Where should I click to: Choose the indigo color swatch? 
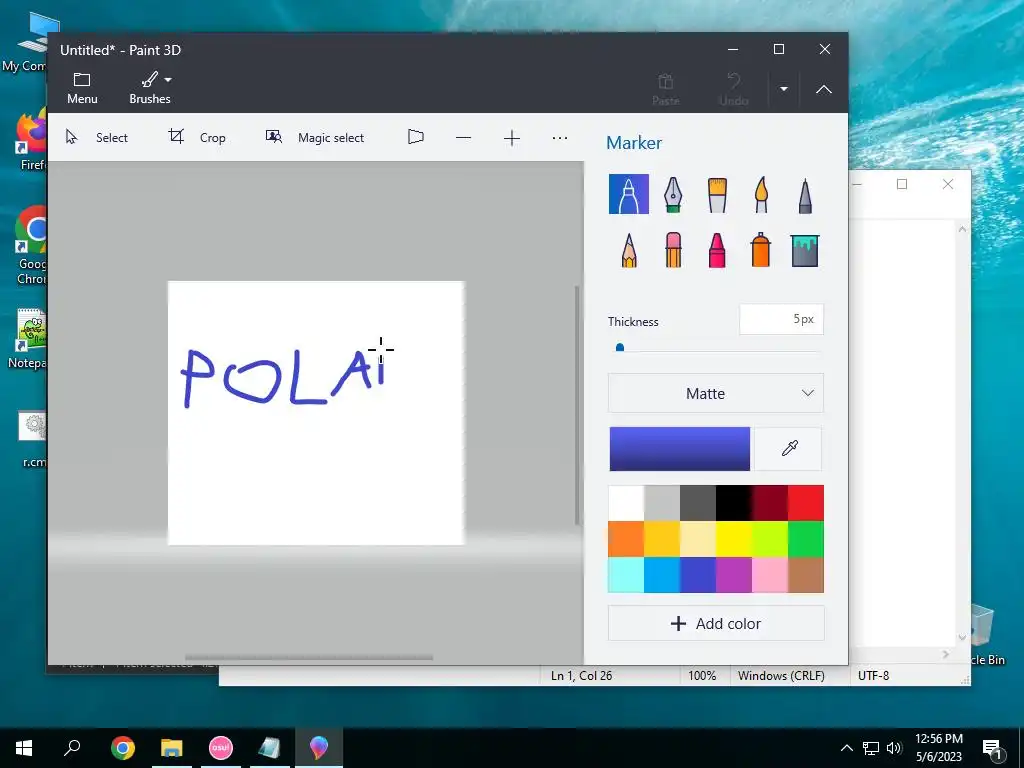[697, 575]
